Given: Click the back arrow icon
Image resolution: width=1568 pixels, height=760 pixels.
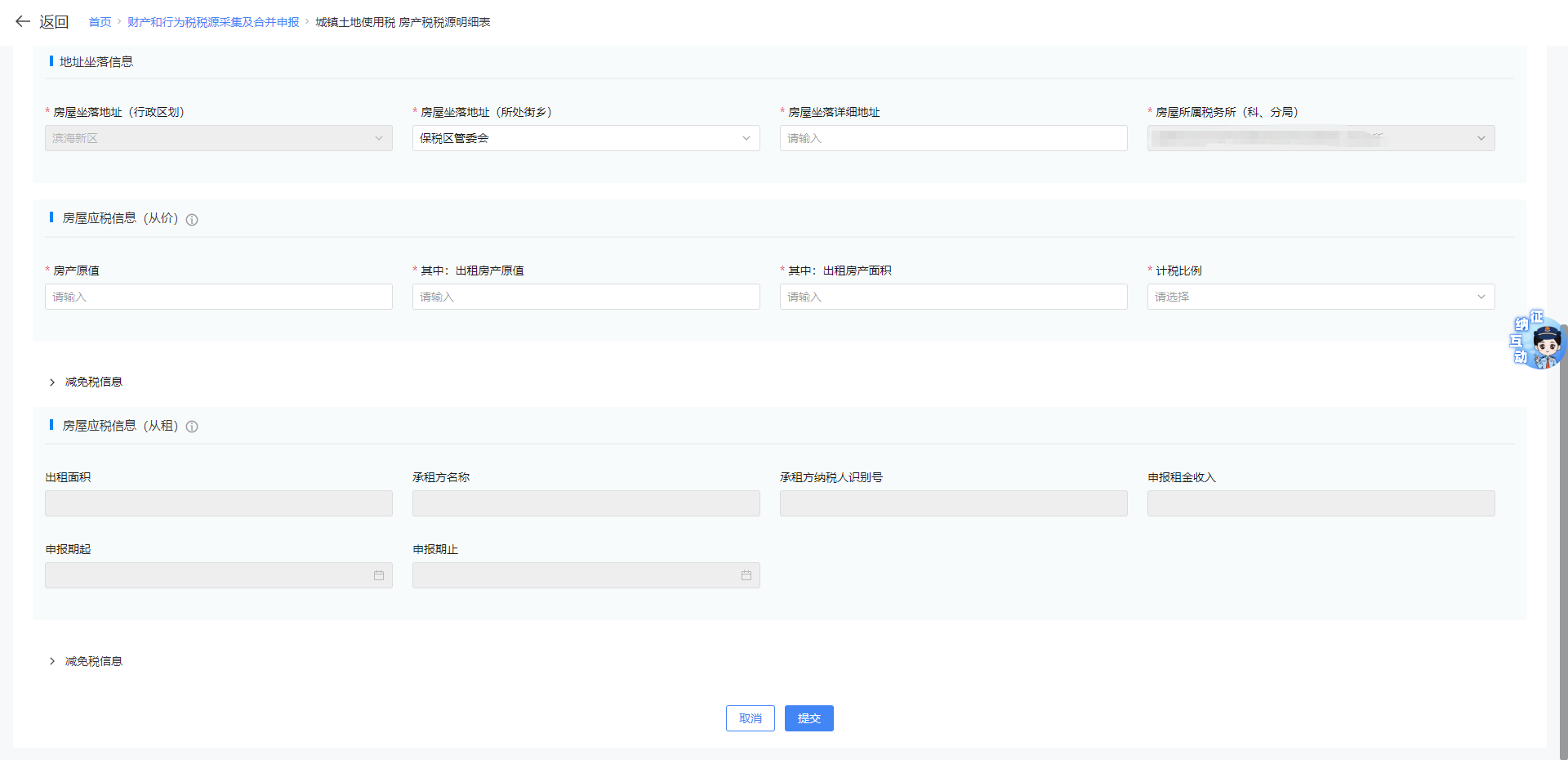Looking at the screenshot, I should [23, 22].
